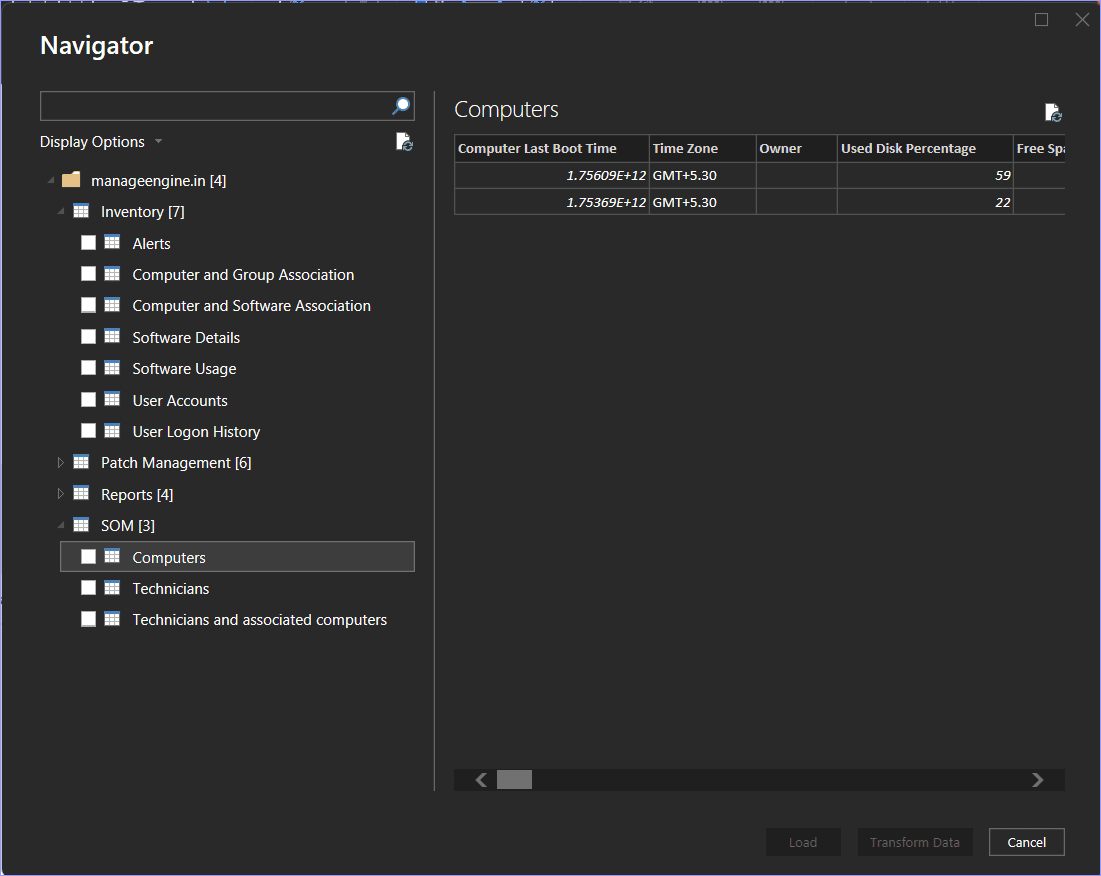Image resolution: width=1101 pixels, height=876 pixels.
Task: Check the User Logon History checkbox
Action: [88, 431]
